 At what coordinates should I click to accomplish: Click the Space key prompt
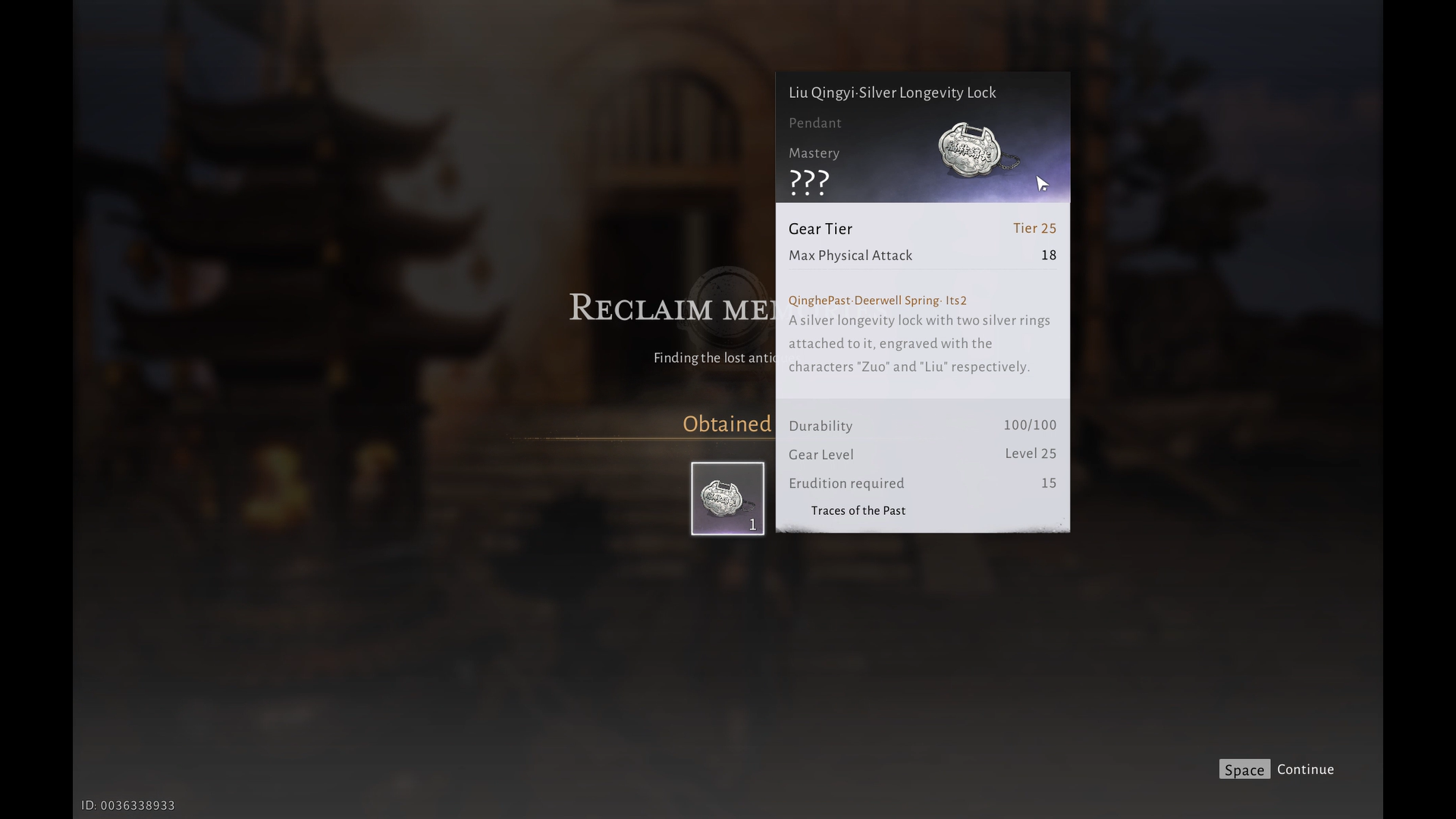tap(1244, 769)
